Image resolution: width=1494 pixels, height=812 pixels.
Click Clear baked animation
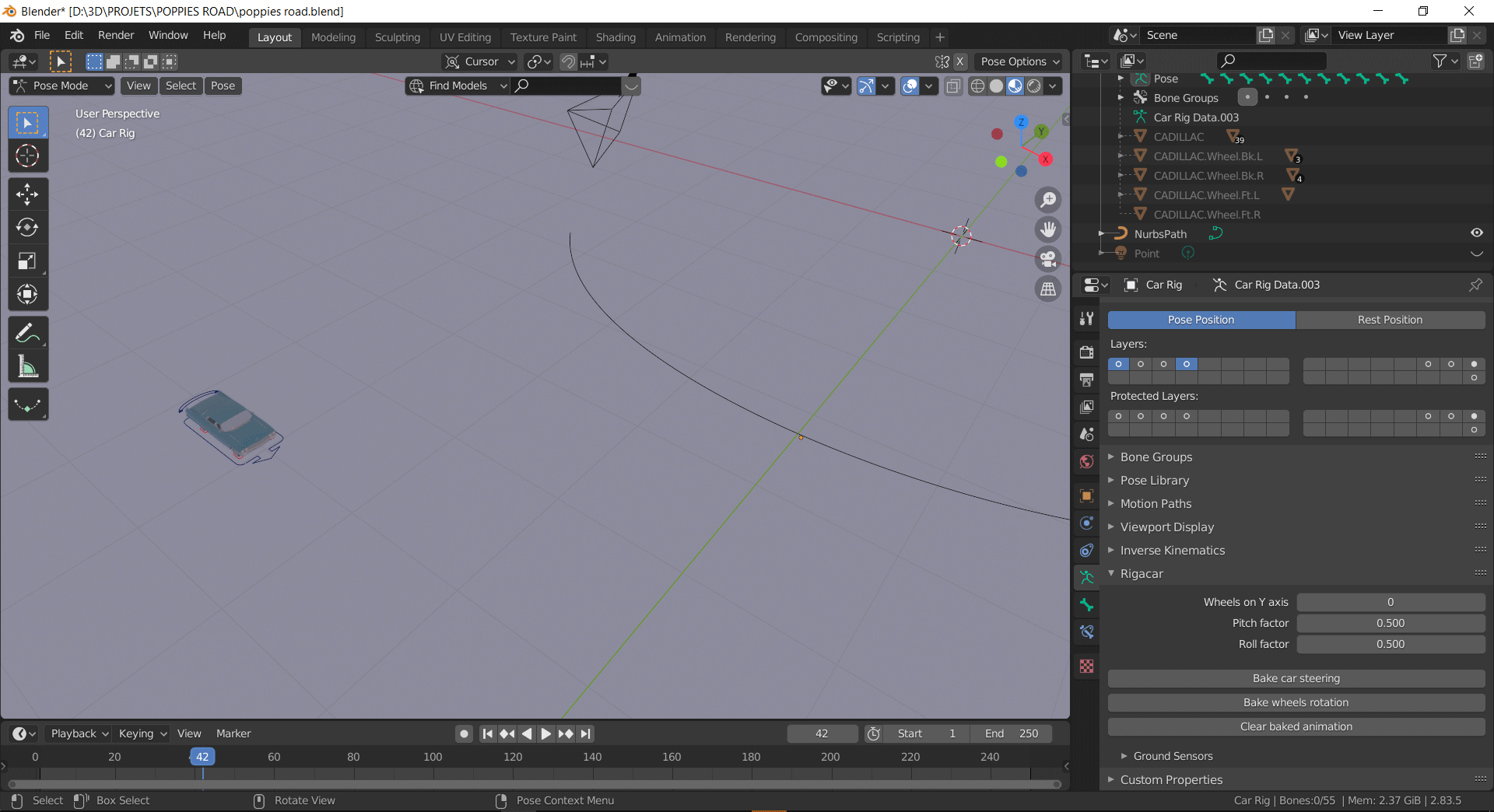1296,726
